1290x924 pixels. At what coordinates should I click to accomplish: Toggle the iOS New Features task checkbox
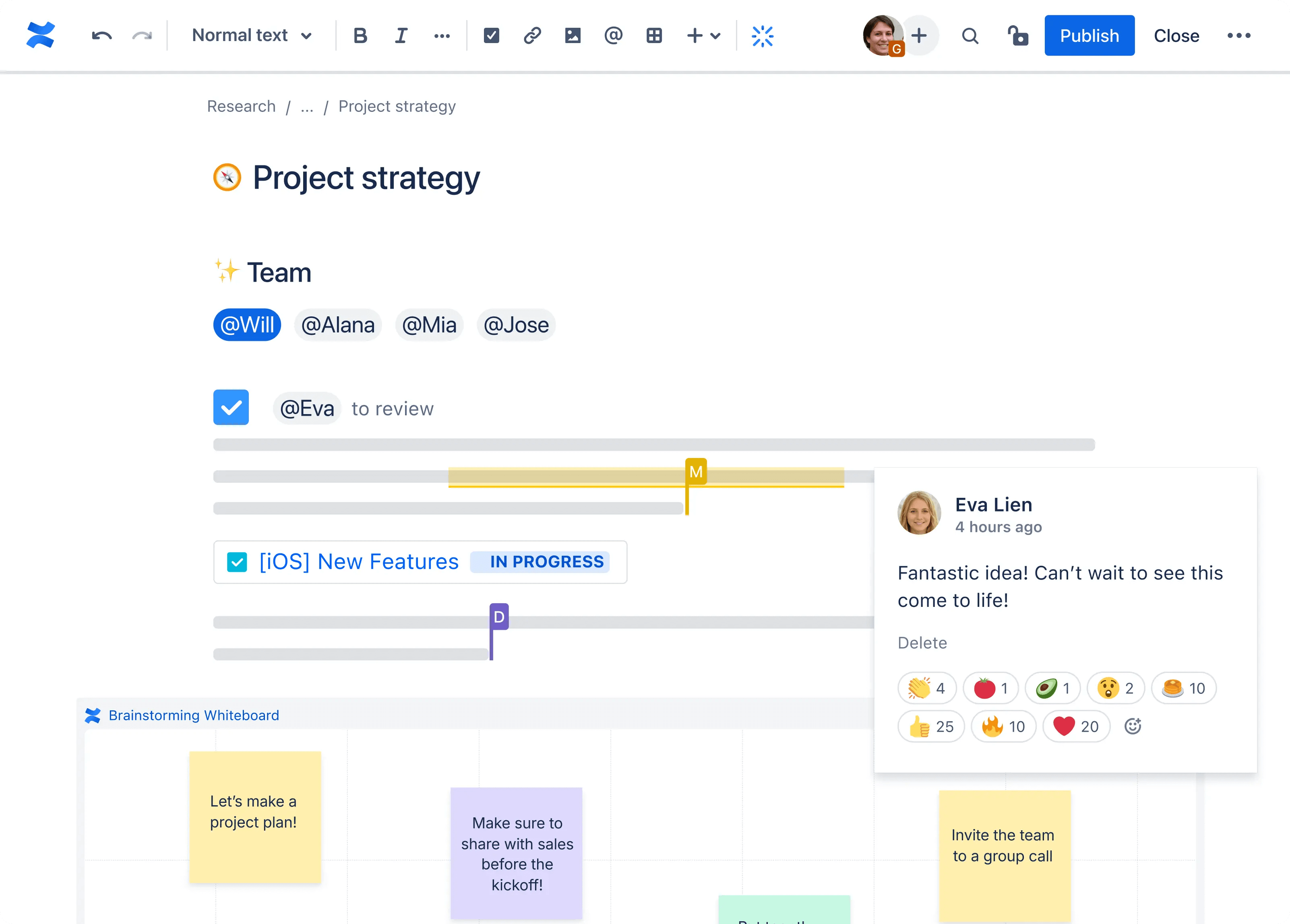[237, 562]
